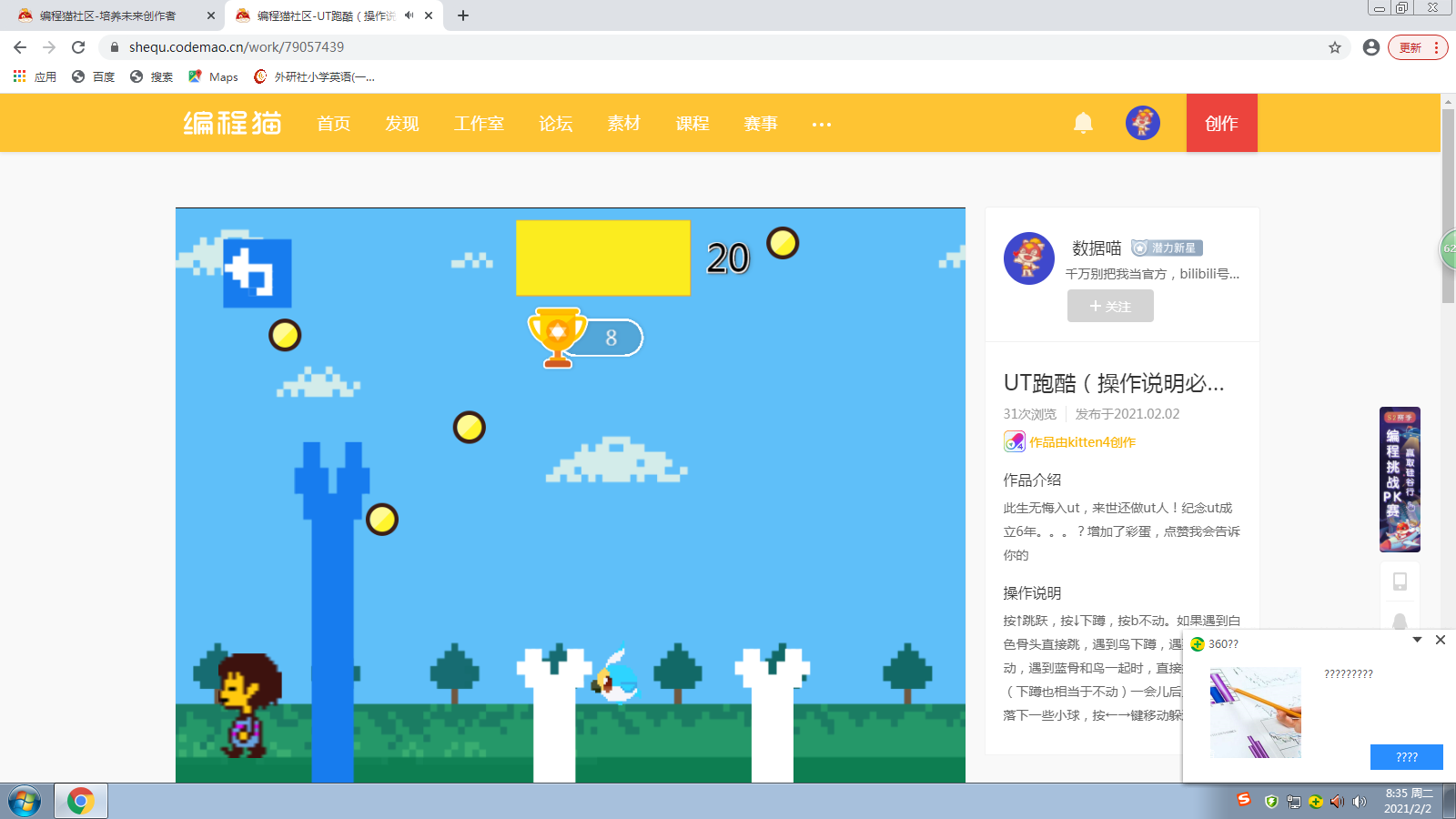Image resolution: width=1456 pixels, height=819 pixels.
Task: Click the kitten4 icon beside 作品由kitten4创作
Action: (x=1015, y=442)
